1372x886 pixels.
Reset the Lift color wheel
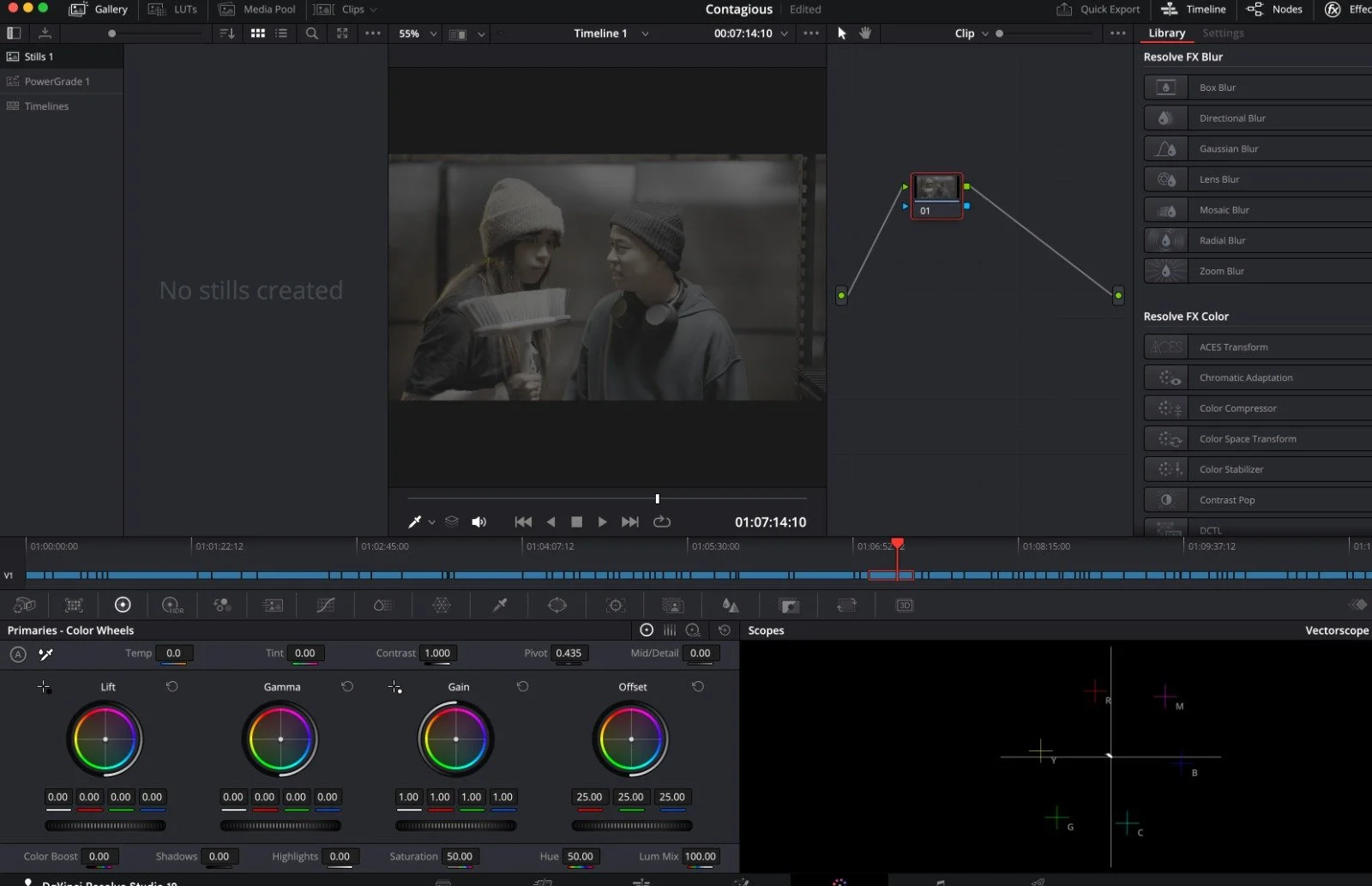coord(172,687)
